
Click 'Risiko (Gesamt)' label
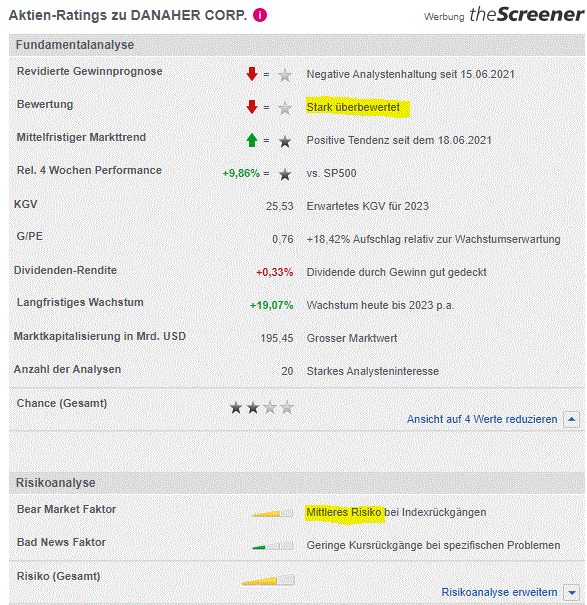(x=58, y=576)
